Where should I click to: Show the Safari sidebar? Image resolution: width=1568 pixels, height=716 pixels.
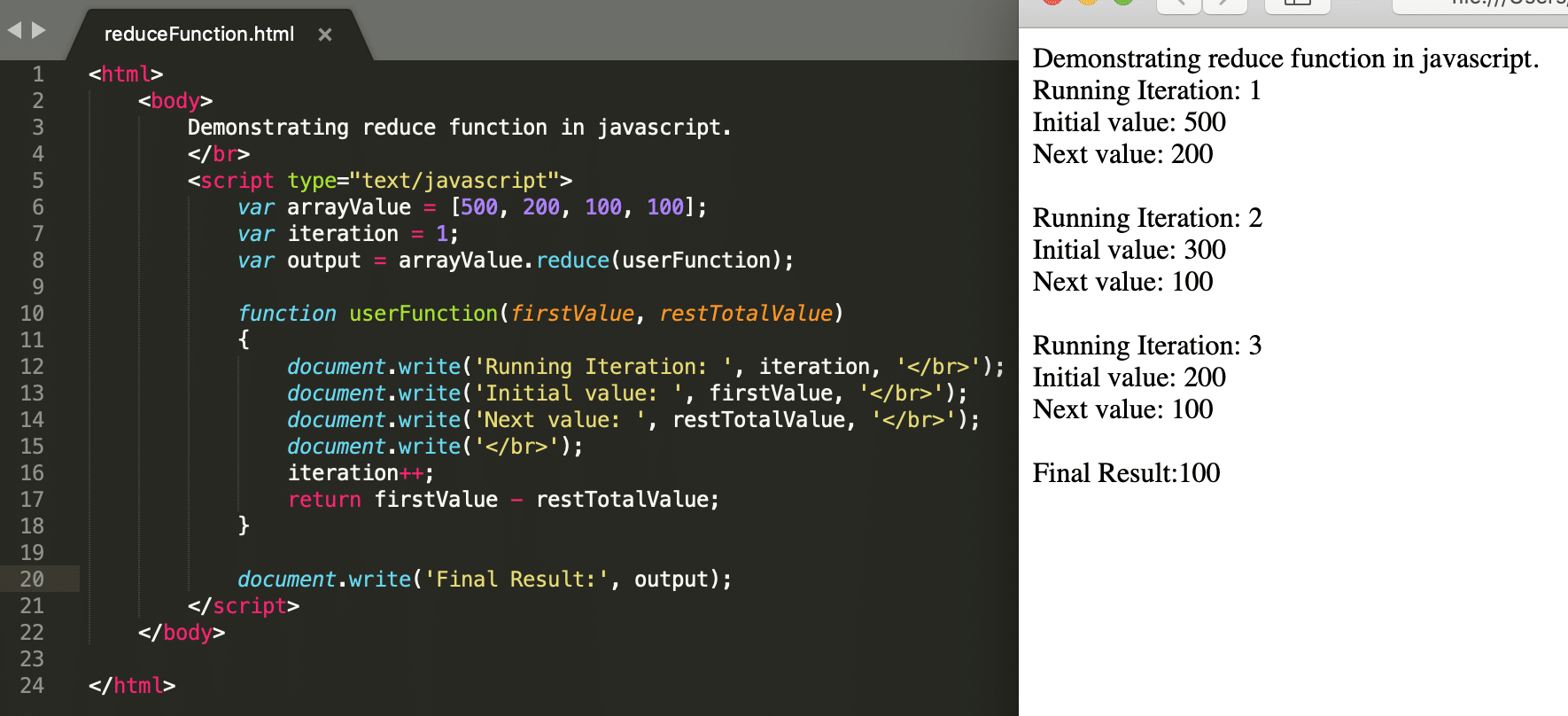click(x=1297, y=4)
